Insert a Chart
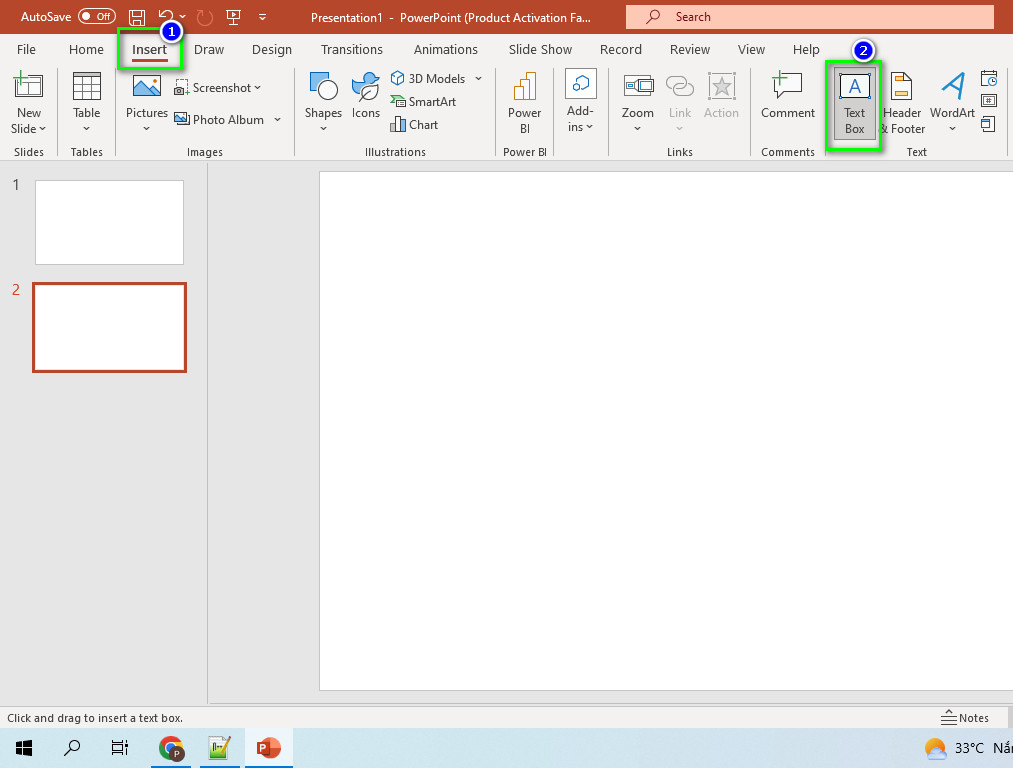The height and width of the screenshot is (768, 1013). click(x=414, y=125)
